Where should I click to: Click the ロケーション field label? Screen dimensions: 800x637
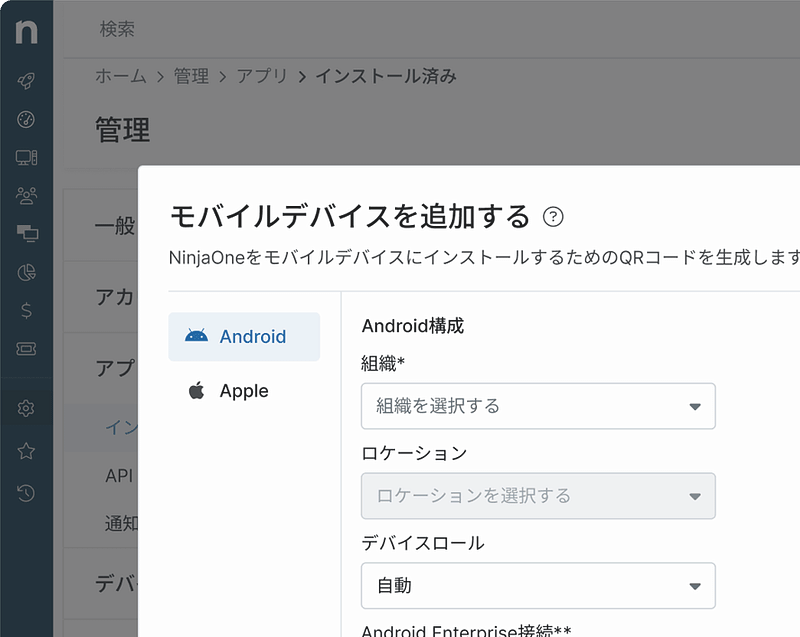414,453
